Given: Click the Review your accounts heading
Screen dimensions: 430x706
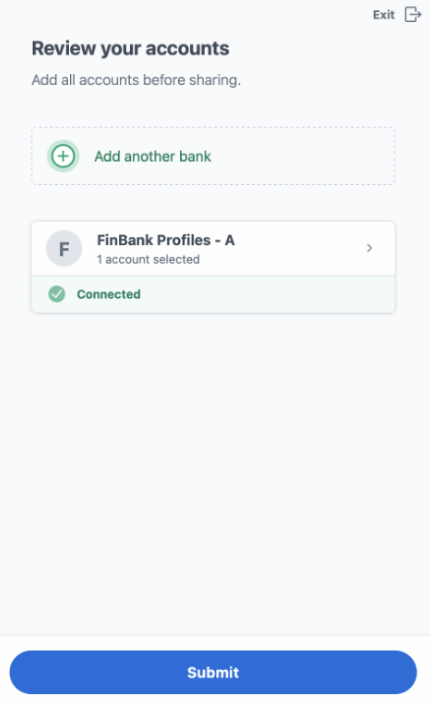Looking at the screenshot, I should pyautogui.click(x=131, y=48).
